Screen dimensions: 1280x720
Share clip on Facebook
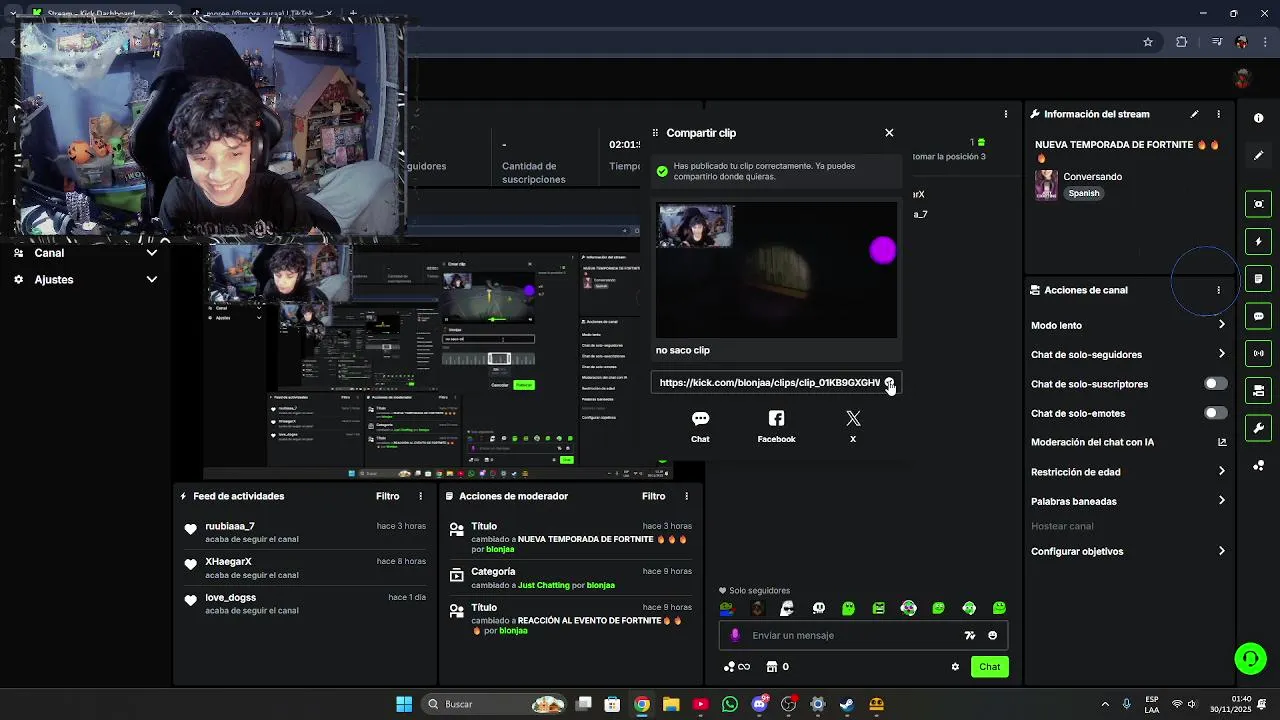[776, 426]
